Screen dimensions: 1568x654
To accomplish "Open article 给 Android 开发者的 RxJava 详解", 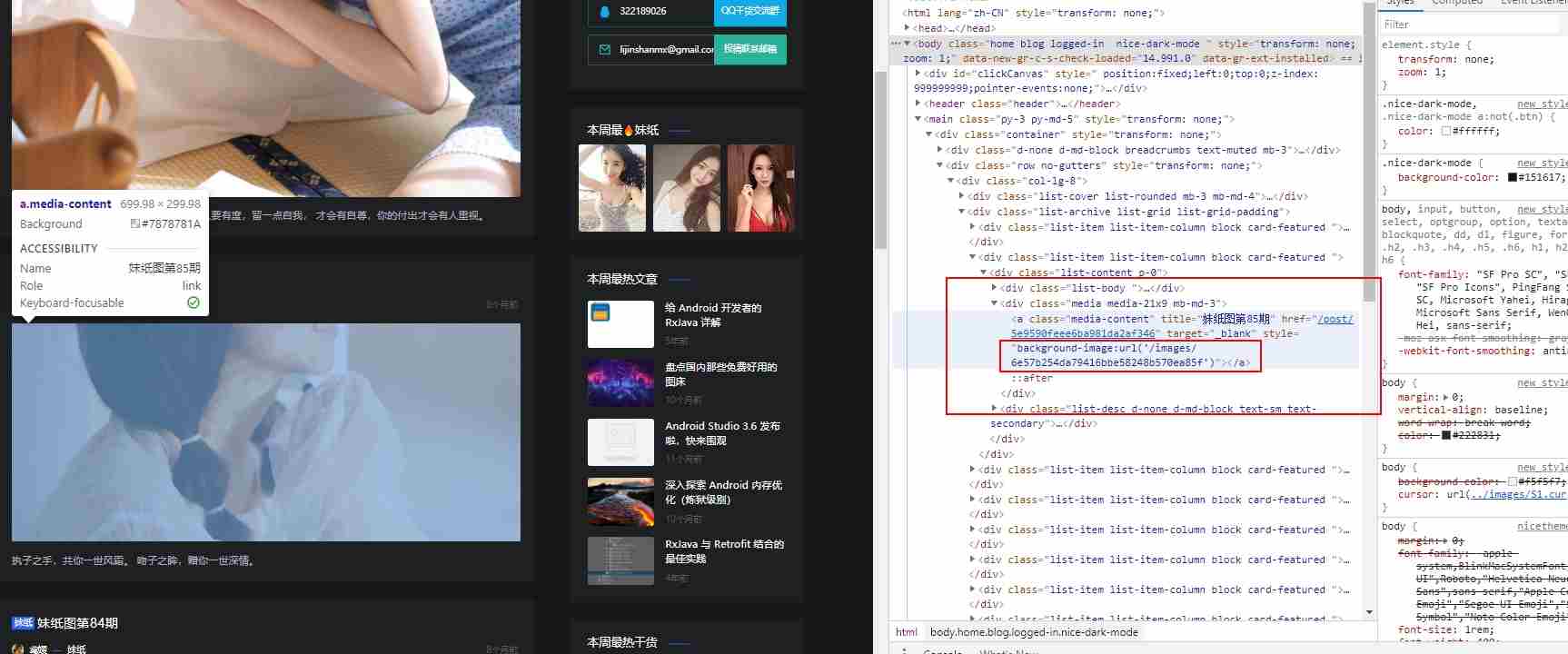I will pyautogui.click(x=713, y=315).
